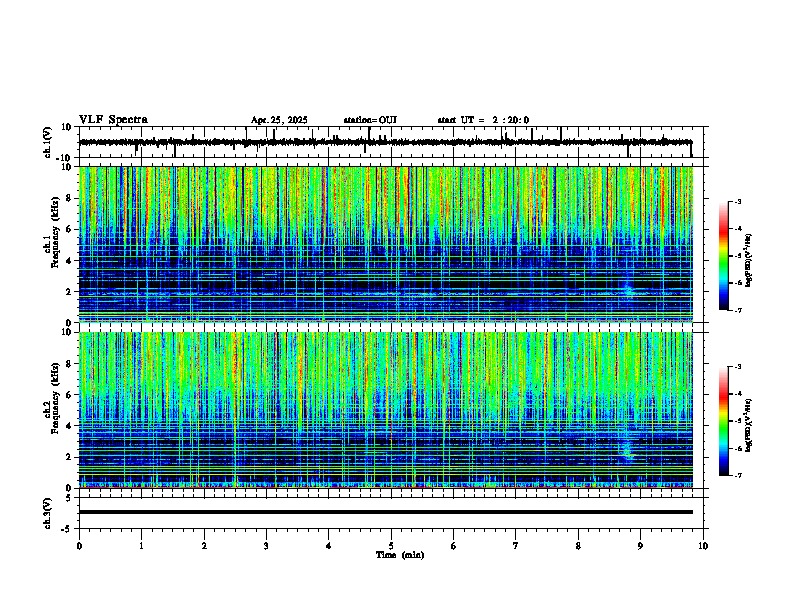This screenshot has height=612, width=792.
Task: Click the "-7" label on ch.1 colorbar
Action: click(x=737, y=310)
